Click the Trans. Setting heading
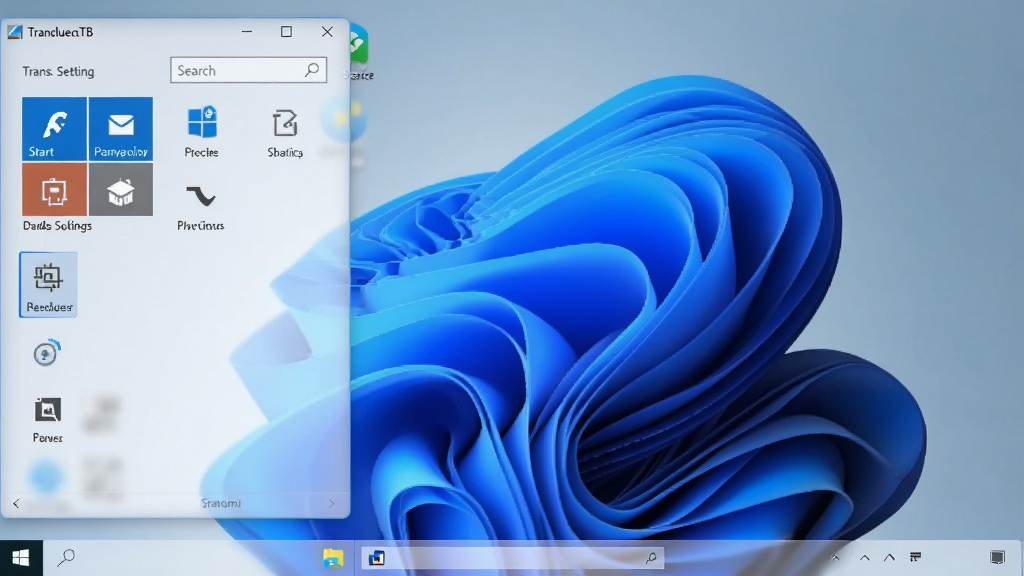This screenshot has height=576, width=1024. 58,71
